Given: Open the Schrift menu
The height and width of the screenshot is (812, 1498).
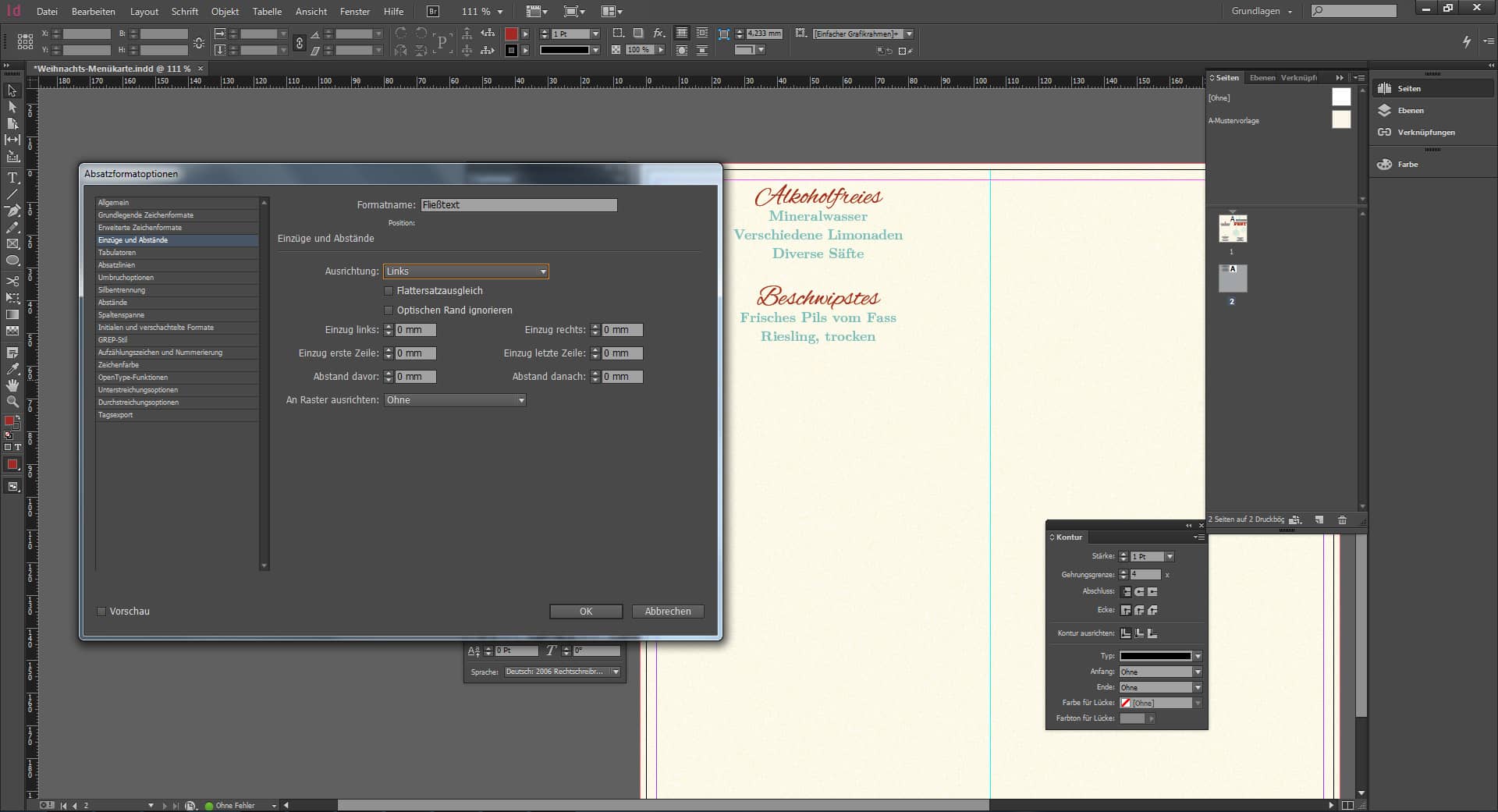Looking at the screenshot, I should pyautogui.click(x=185, y=12).
